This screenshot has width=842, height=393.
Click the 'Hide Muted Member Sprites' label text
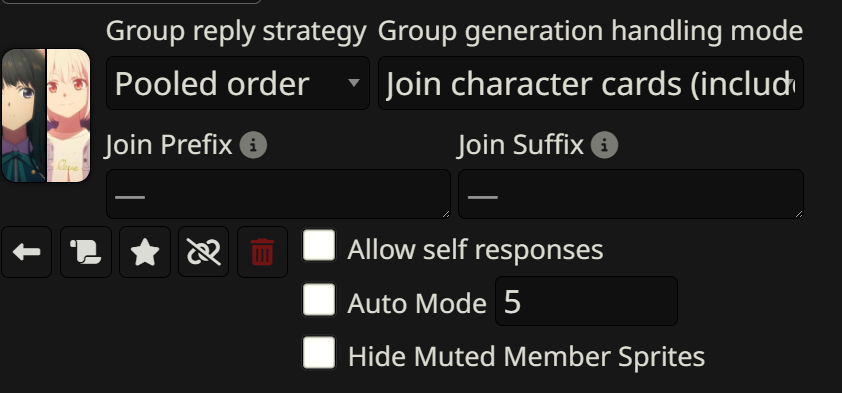526,356
